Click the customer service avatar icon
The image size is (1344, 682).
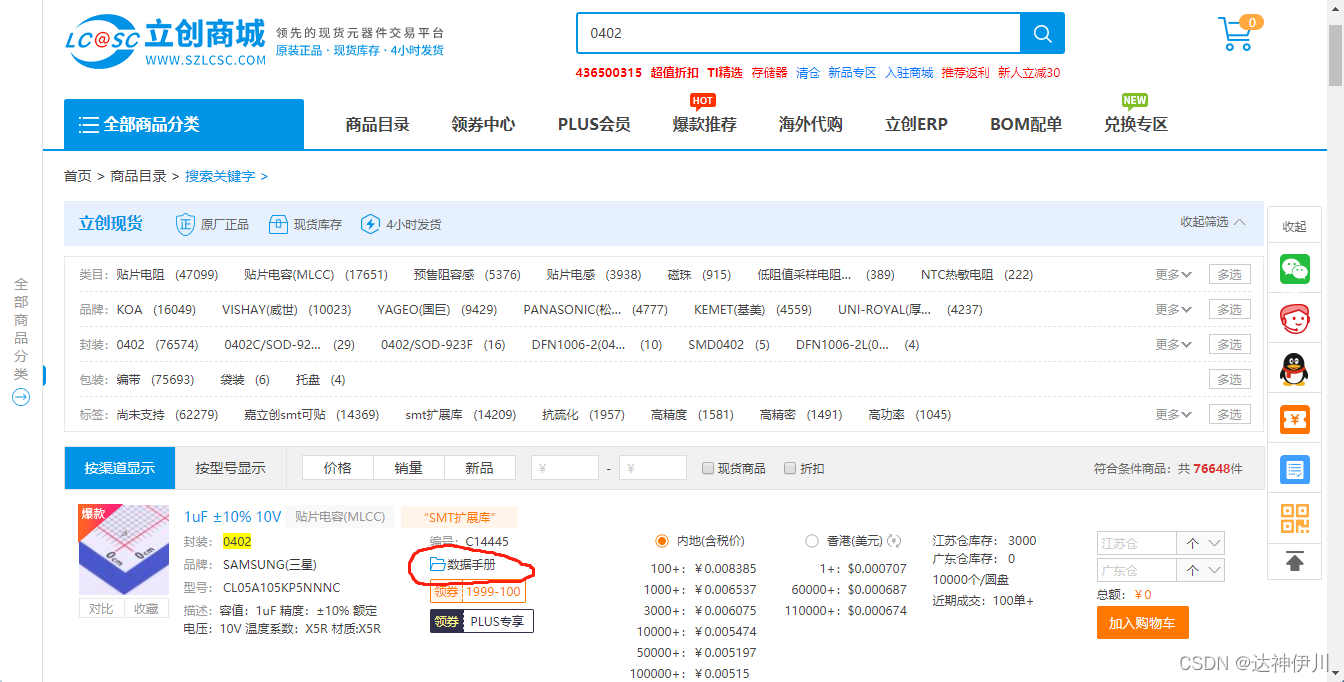pos(1295,319)
